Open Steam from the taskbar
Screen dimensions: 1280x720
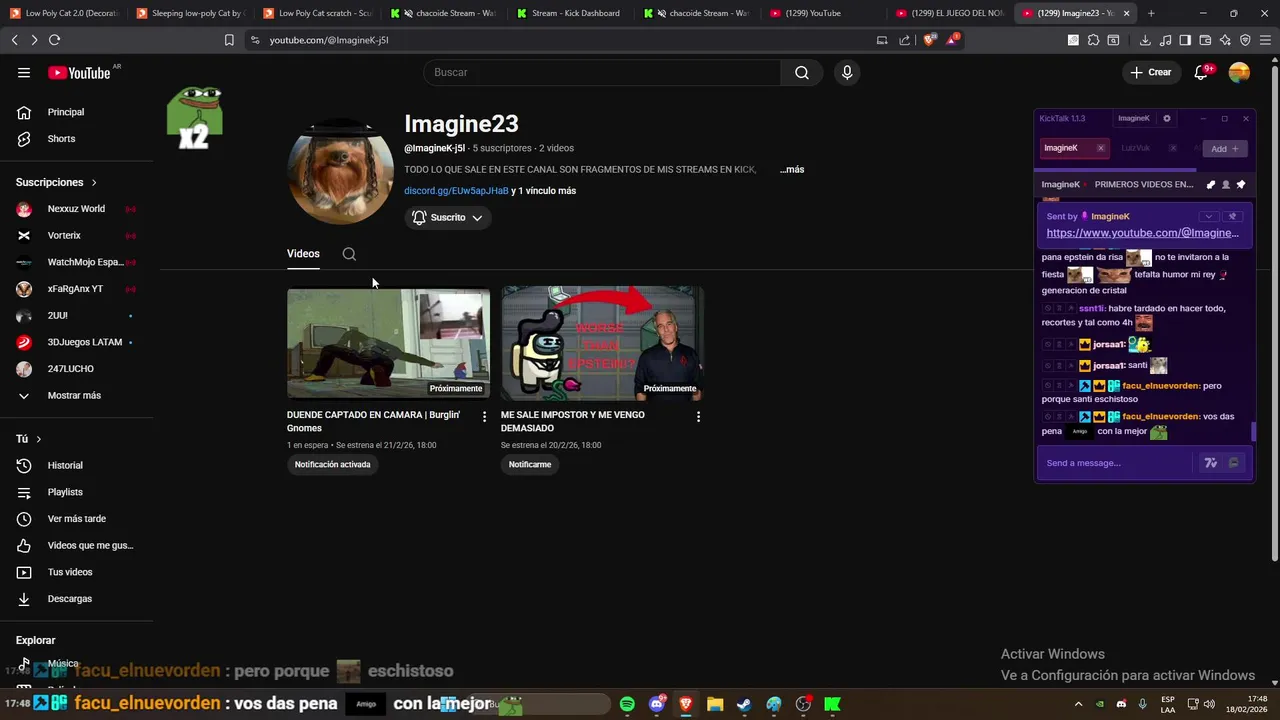tap(744, 704)
